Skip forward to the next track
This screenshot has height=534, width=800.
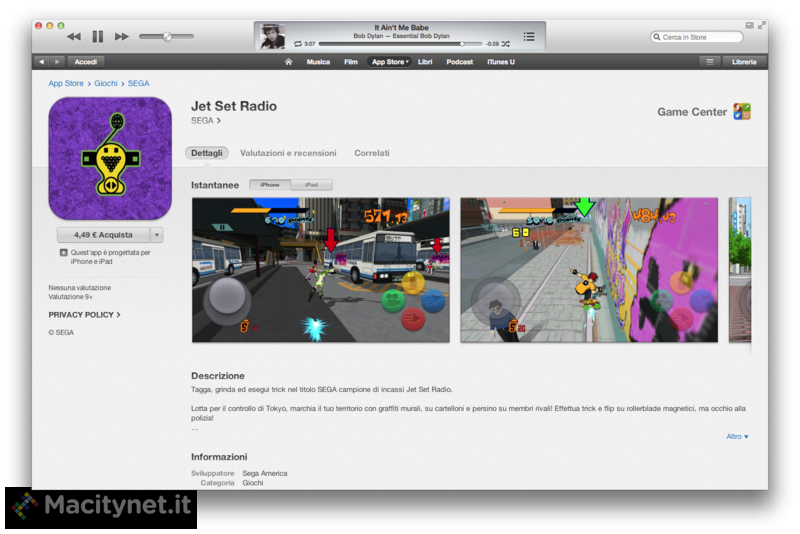pos(121,37)
